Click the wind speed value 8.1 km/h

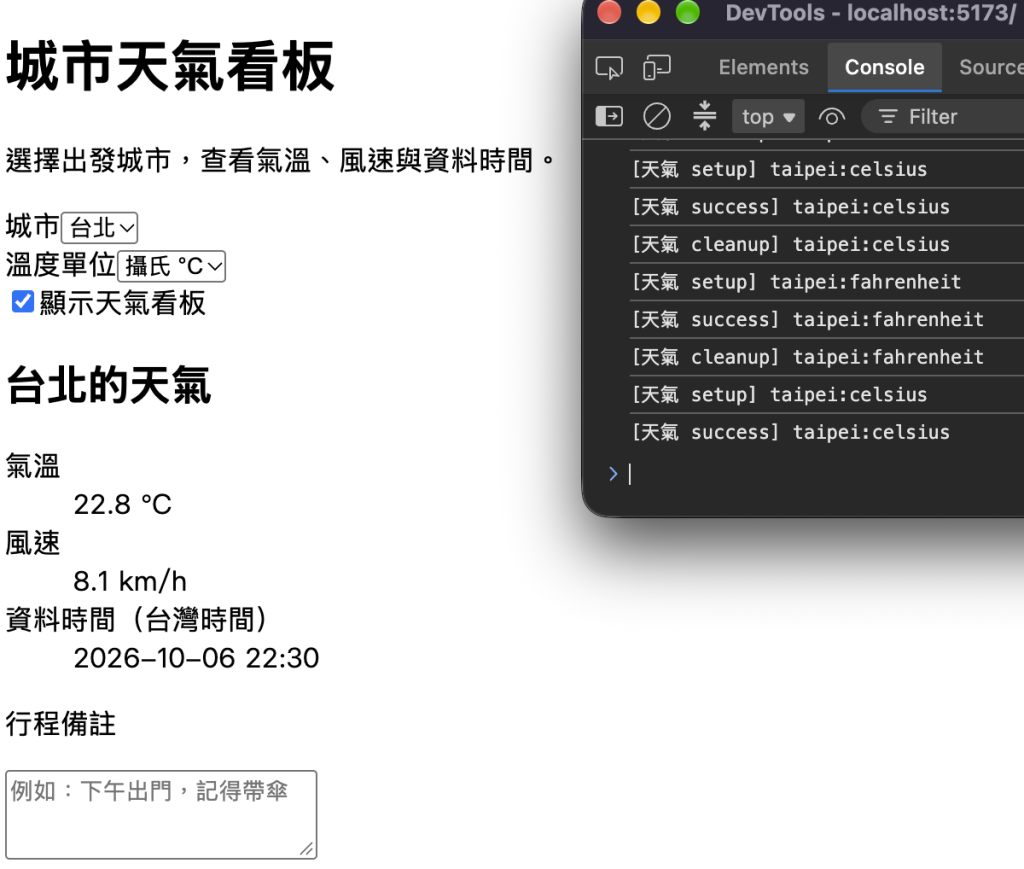(130, 581)
